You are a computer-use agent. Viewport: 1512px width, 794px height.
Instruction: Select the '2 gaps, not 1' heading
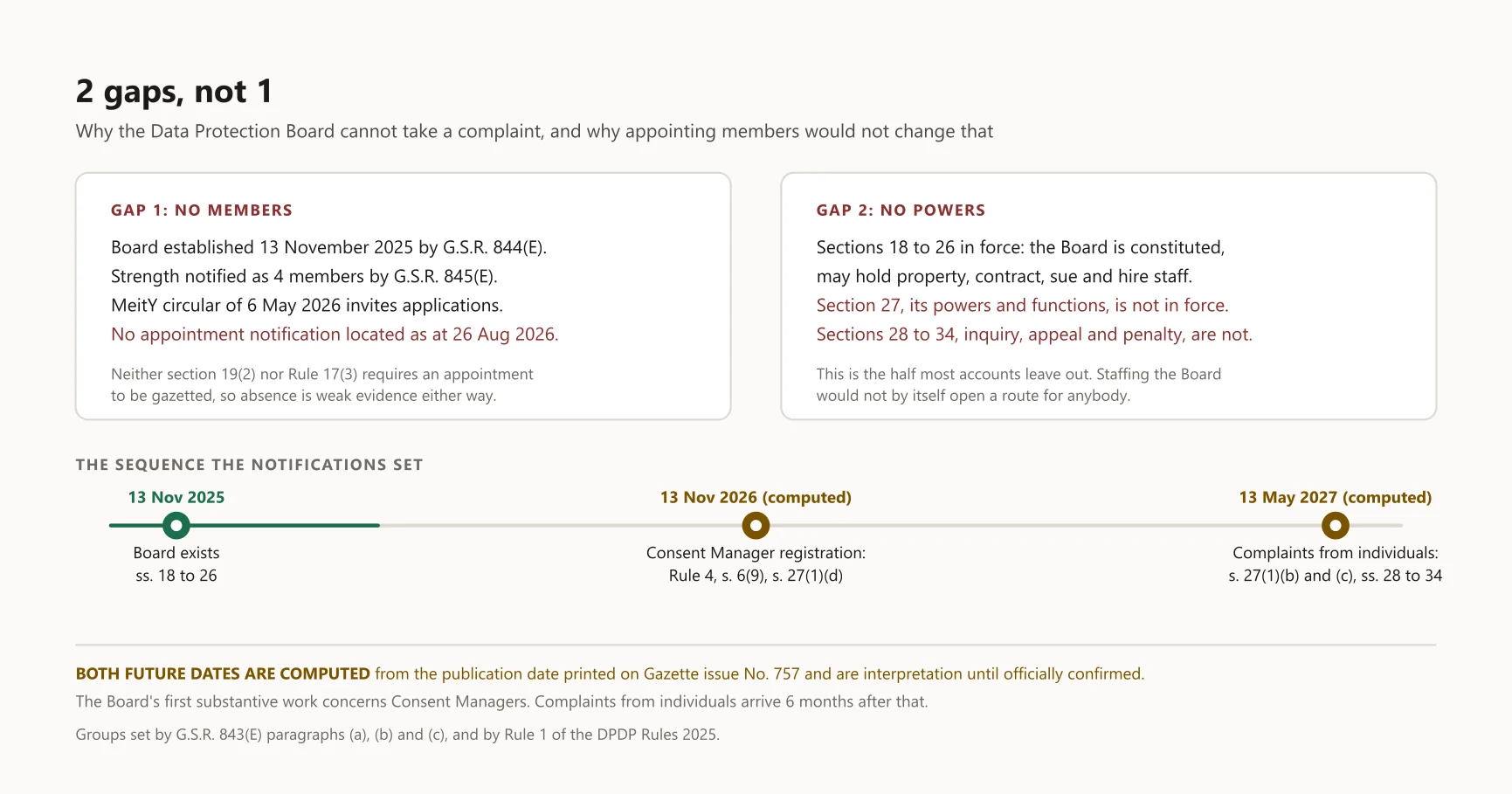pyautogui.click(x=174, y=92)
